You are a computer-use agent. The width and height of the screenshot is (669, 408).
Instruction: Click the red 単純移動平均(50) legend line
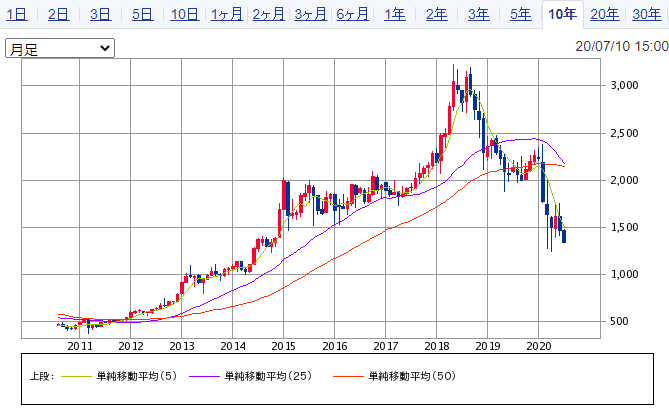pyautogui.click(x=349, y=376)
